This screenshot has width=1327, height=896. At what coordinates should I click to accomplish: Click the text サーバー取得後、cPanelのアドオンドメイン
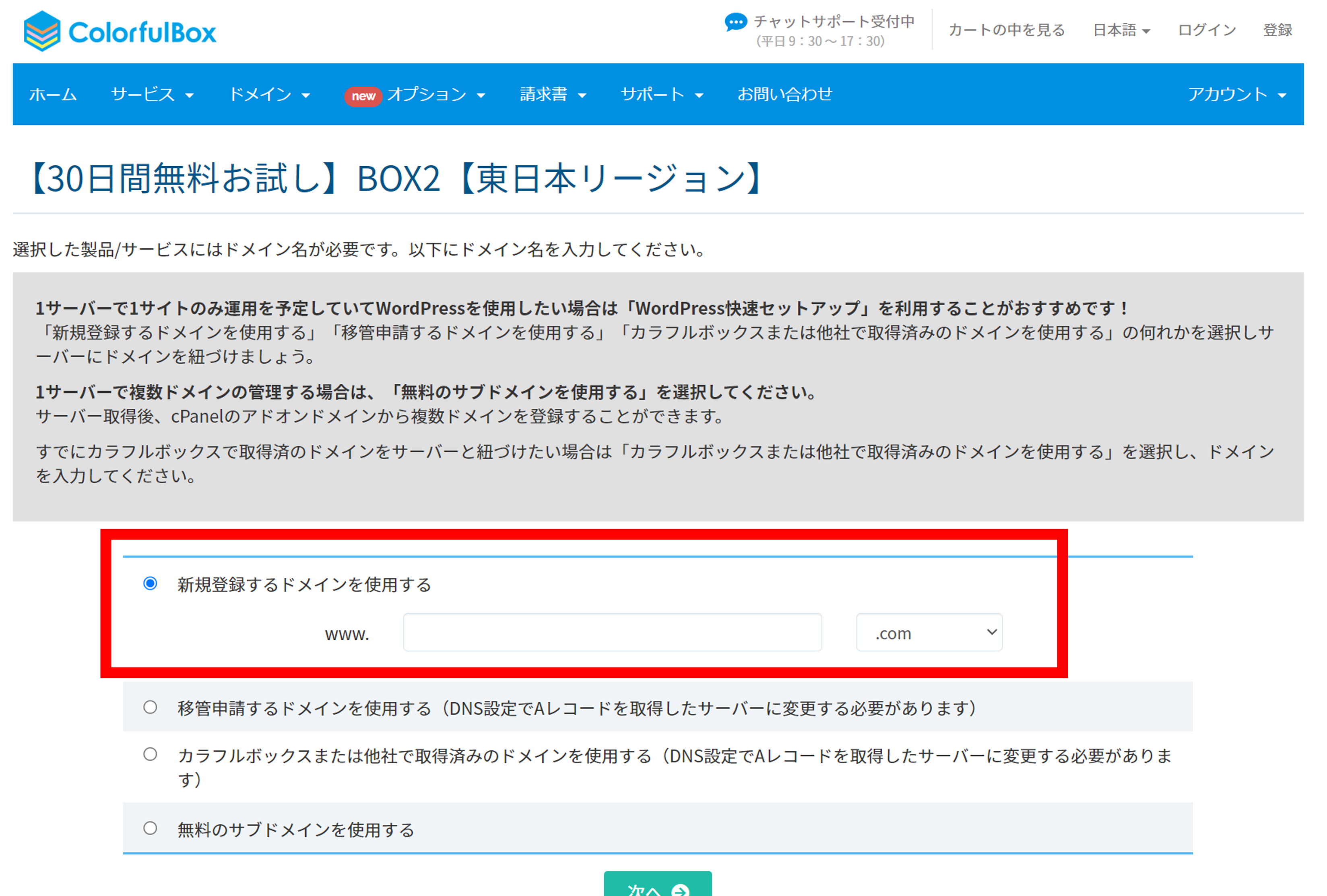coord(379,416)
